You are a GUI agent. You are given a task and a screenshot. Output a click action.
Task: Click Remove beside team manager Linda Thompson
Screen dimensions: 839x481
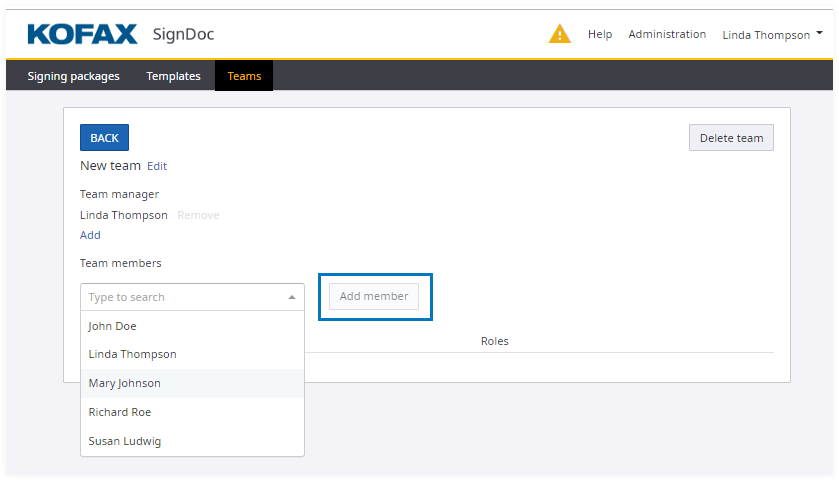point(198,215)
